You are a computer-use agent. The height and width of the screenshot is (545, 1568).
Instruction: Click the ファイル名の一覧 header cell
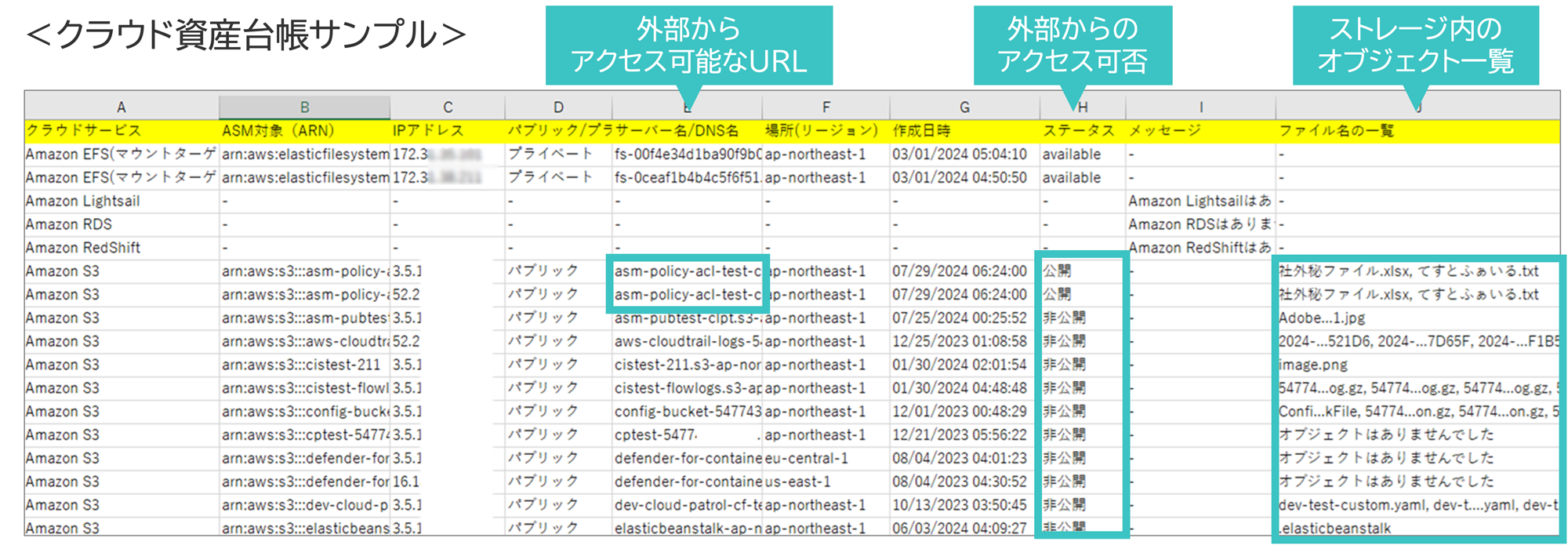click(1417, 131)
